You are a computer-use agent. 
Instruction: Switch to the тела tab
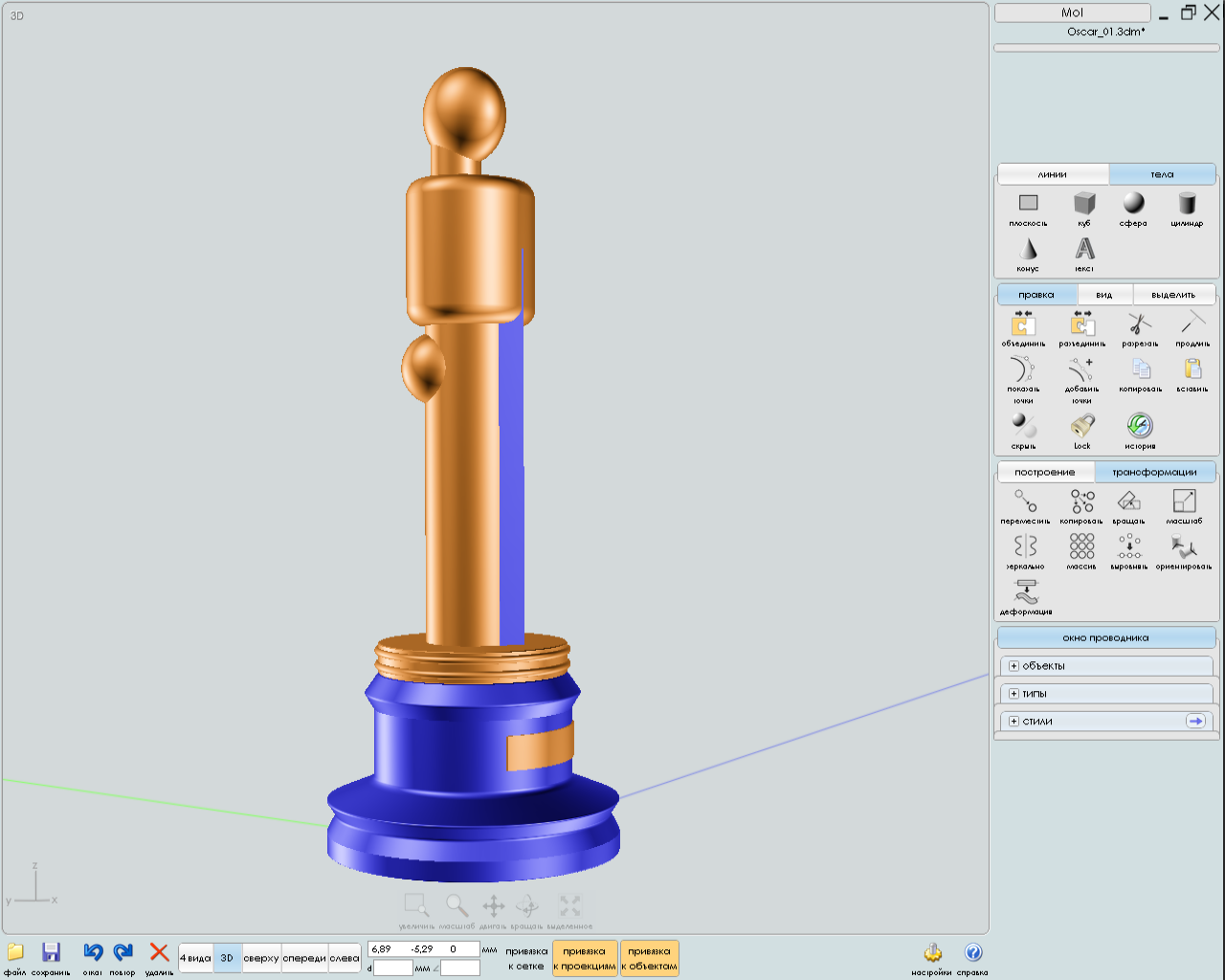[1162, 174]
